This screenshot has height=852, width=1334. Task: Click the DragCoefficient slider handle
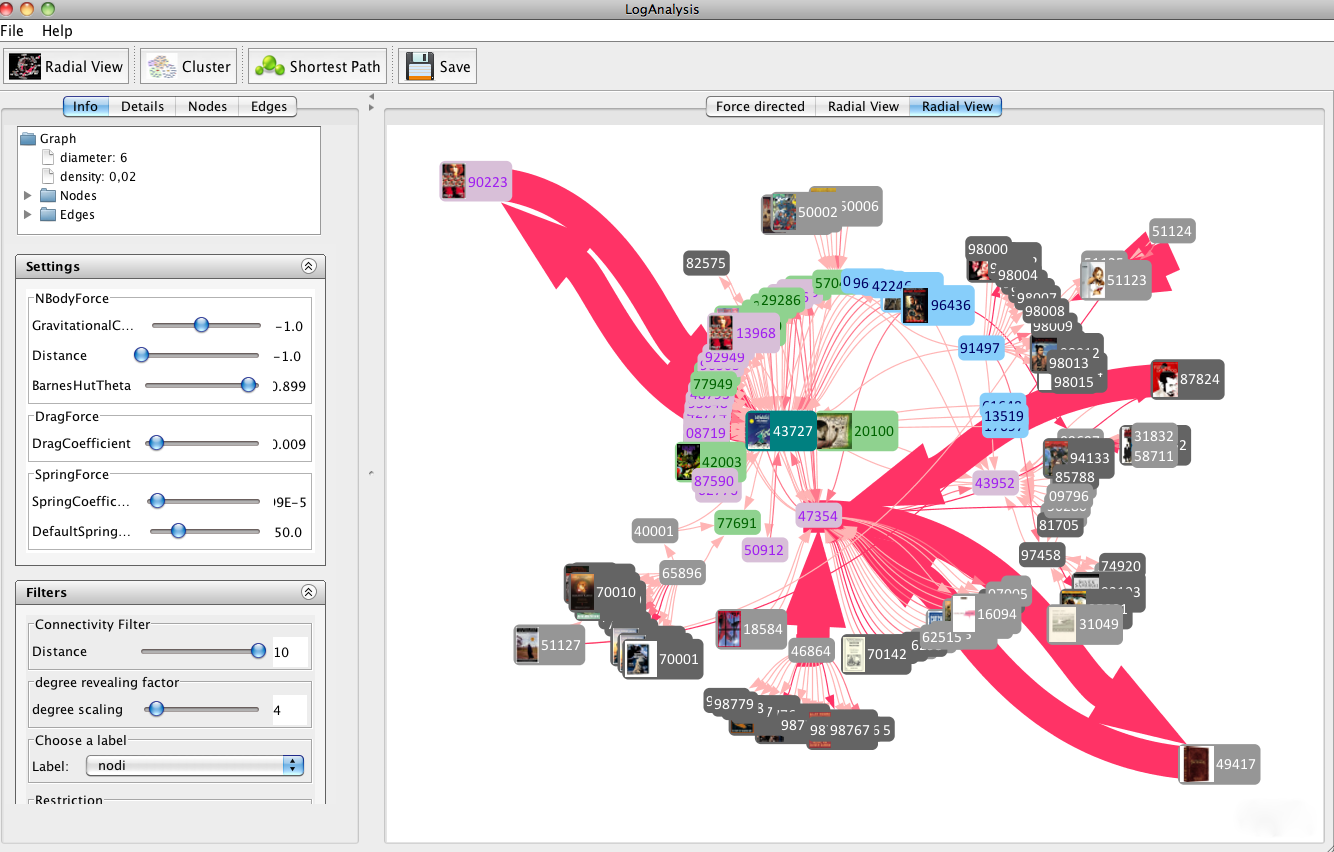click(x=154, y=443)
